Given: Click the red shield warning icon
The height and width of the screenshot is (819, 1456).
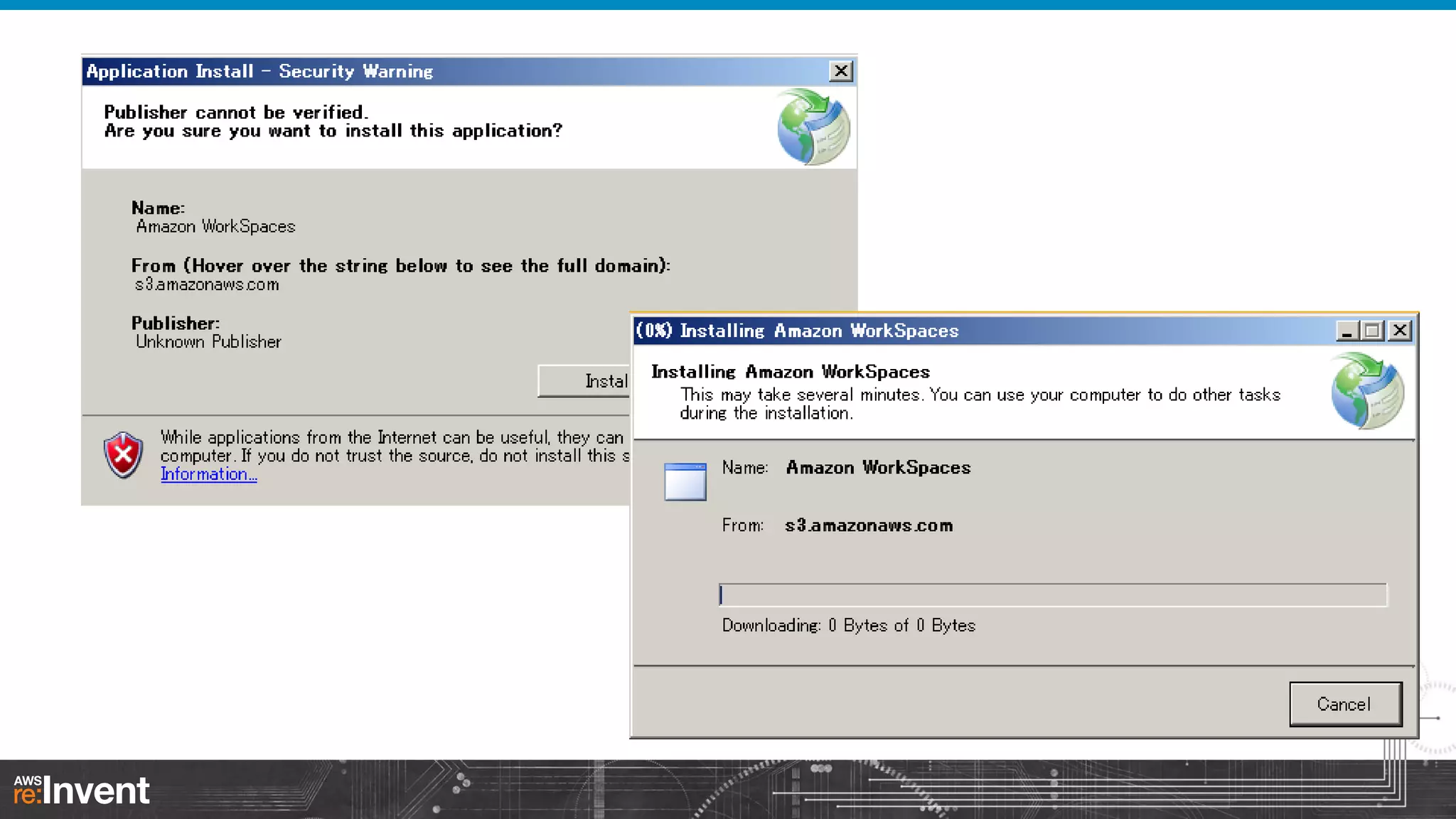Looking at the screenshot, I should point(123,455).
